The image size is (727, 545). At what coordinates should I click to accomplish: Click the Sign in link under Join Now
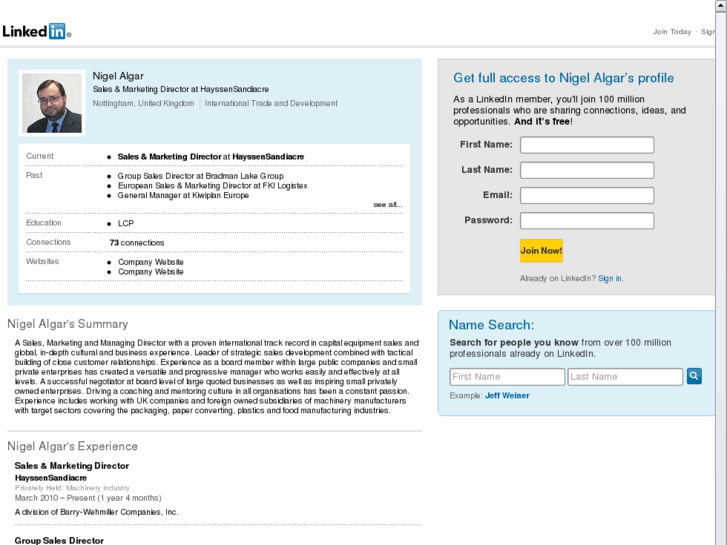(610, 278)
